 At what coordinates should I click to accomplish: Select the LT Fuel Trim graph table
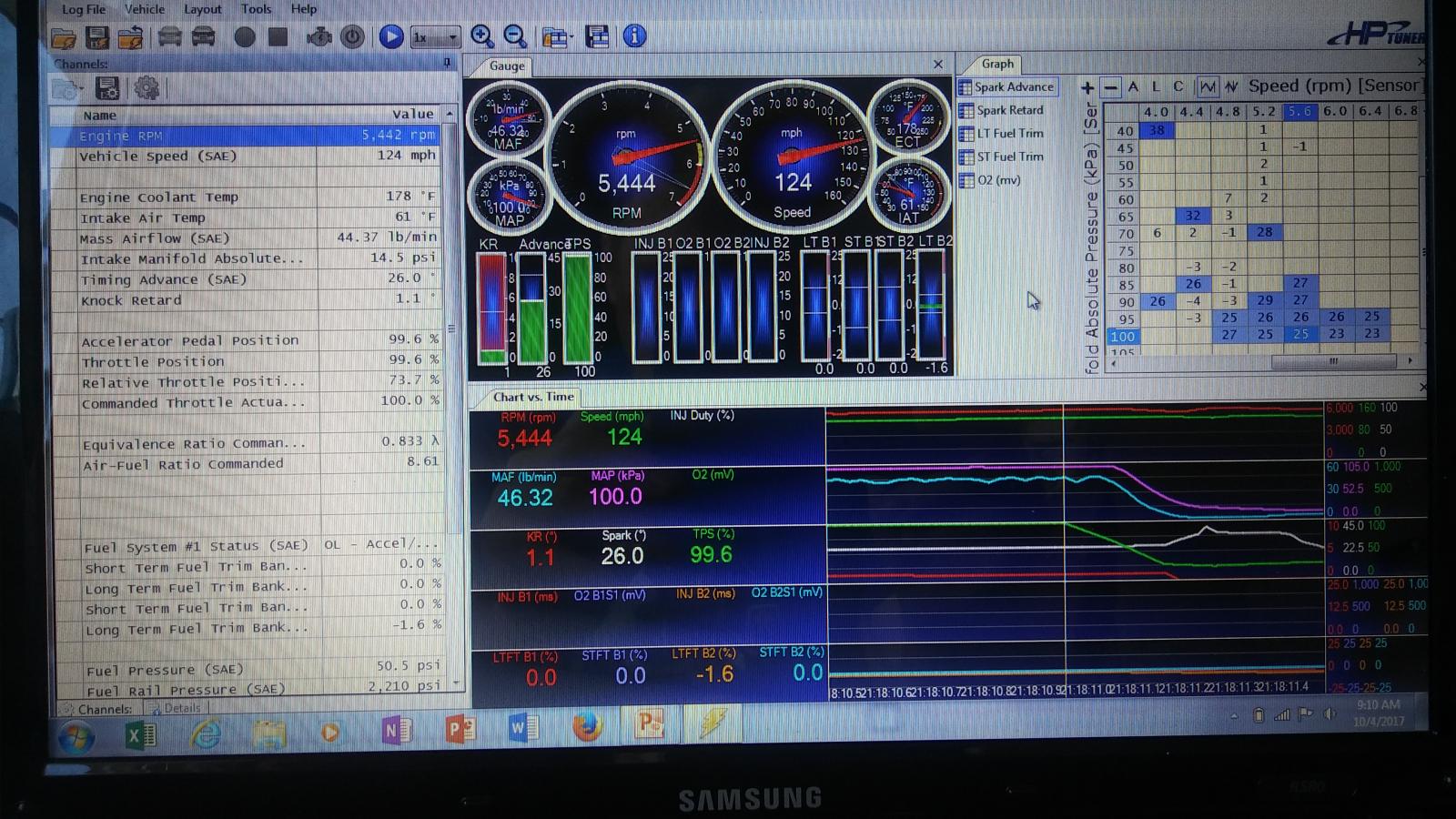[1002, 134]
